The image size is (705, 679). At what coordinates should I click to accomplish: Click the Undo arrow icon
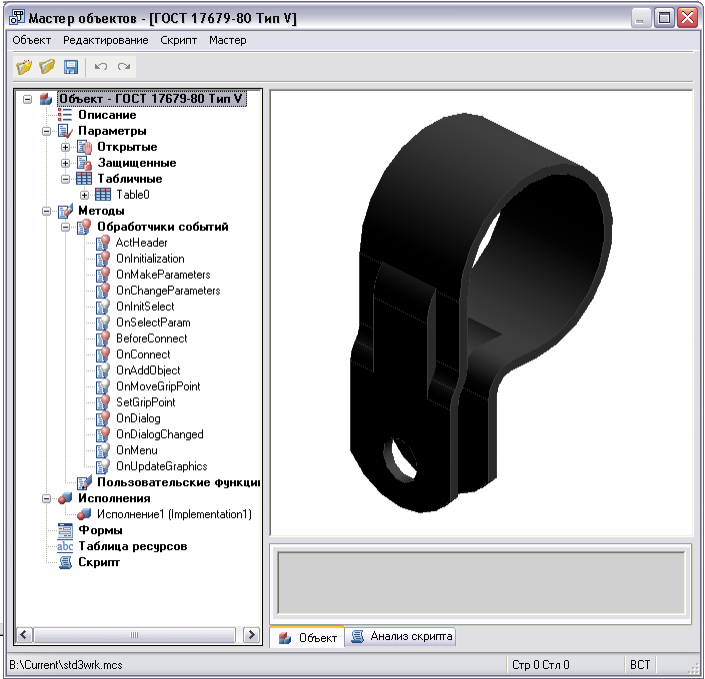pos(100,67)
